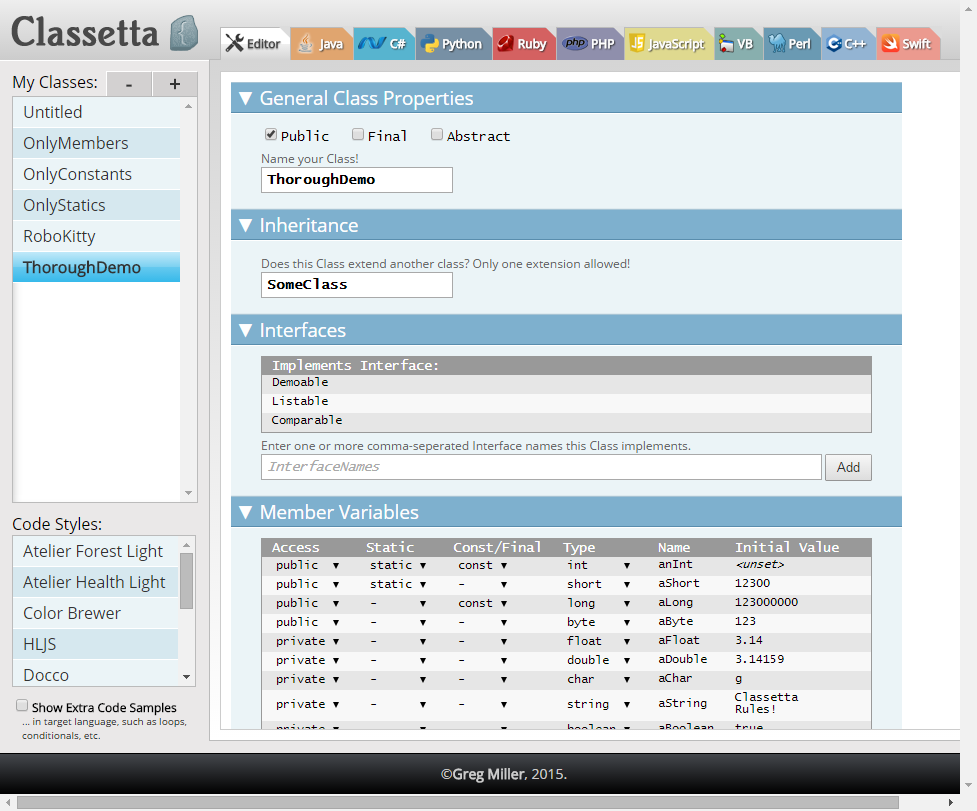Screen dimensions: 977x811
Task: Select the Ruby gem icon
Action: tap(507, 43)
